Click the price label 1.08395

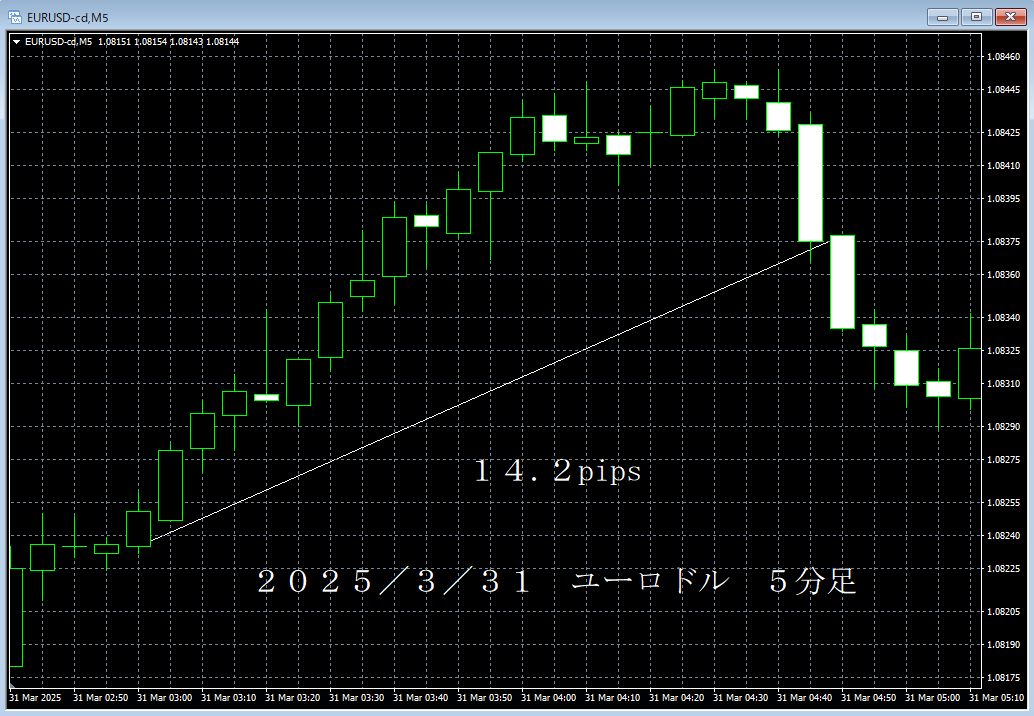[1003, 198]
